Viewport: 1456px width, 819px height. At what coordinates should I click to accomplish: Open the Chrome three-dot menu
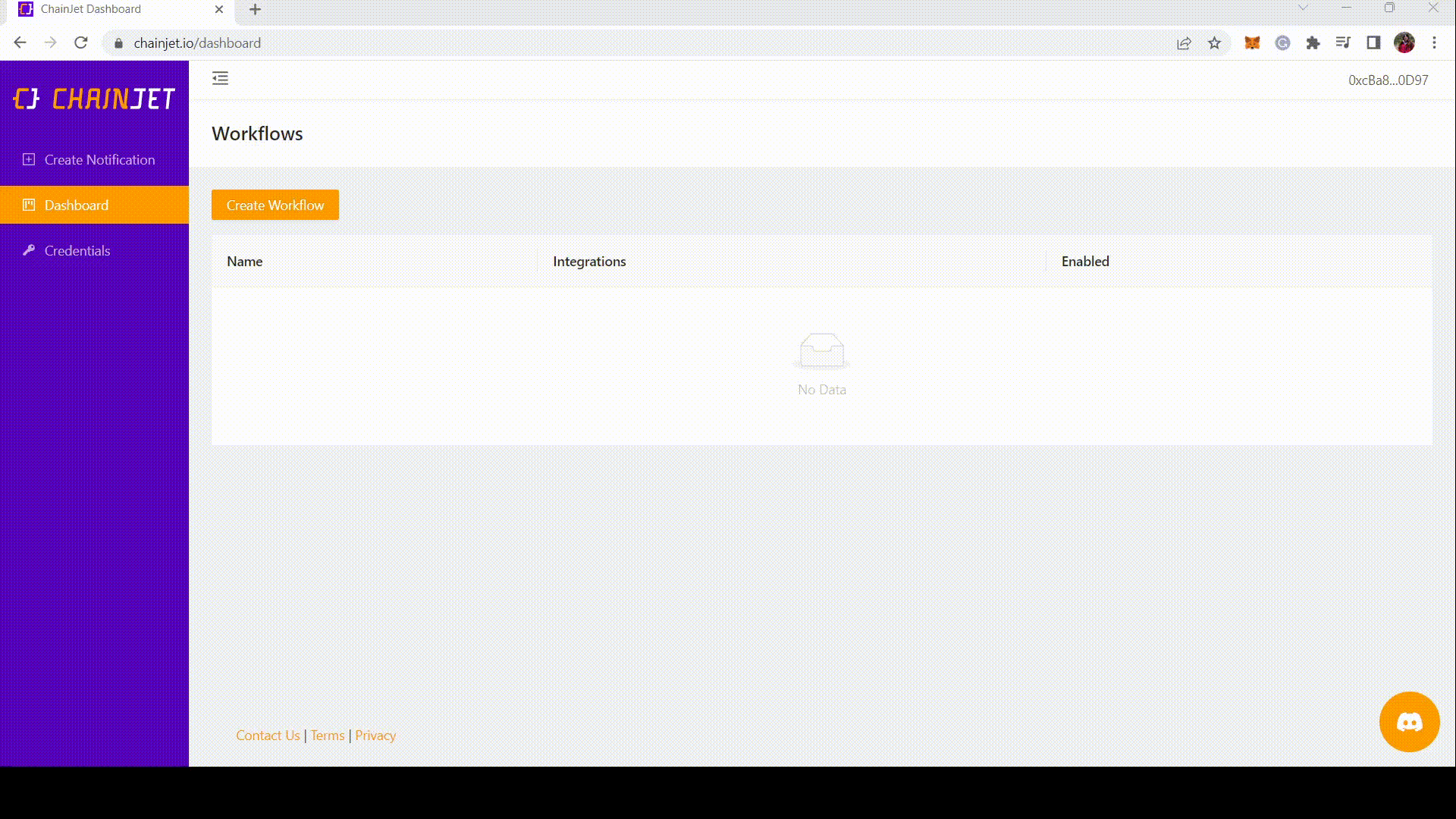coord(1434,43)
